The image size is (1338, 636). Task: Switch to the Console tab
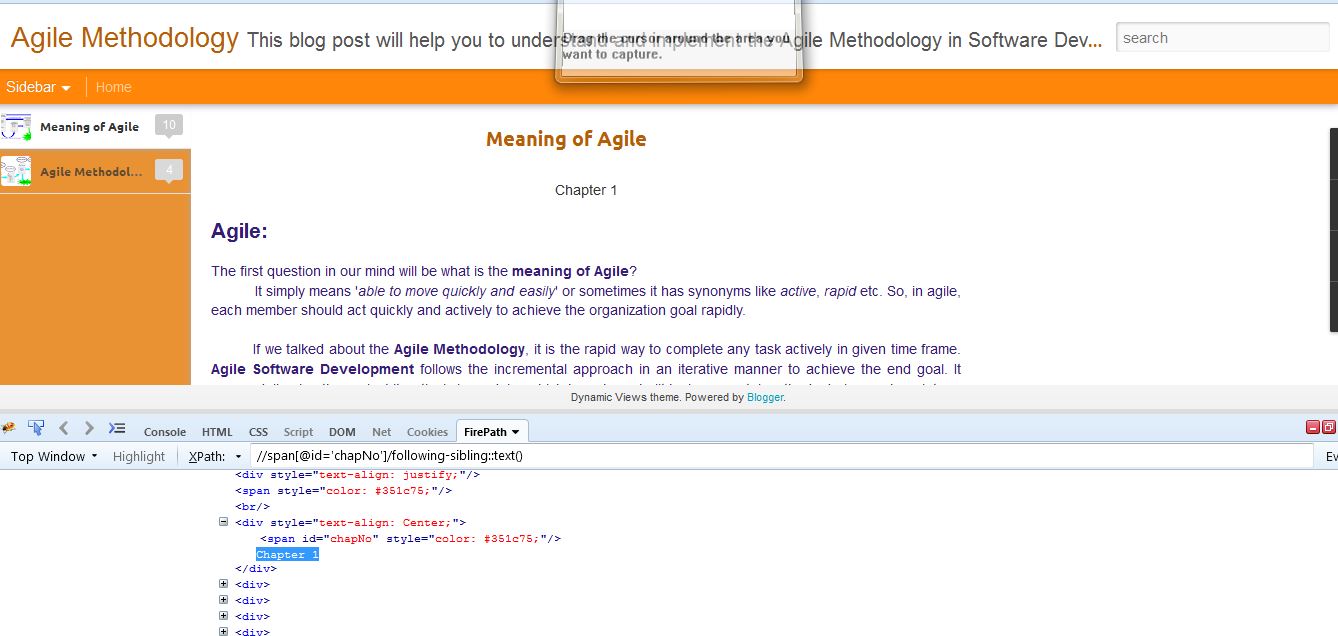164,431
